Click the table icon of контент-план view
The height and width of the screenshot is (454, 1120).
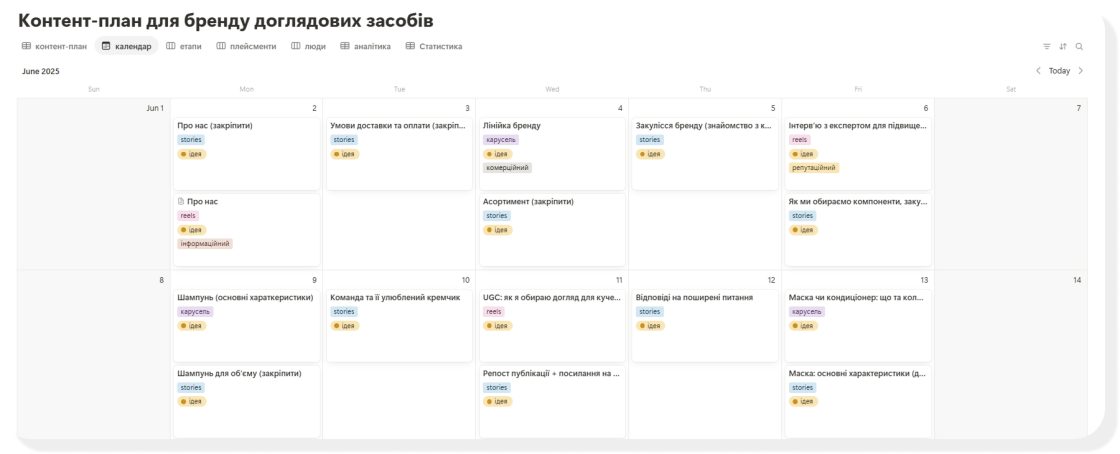click(x=26, y=46)
